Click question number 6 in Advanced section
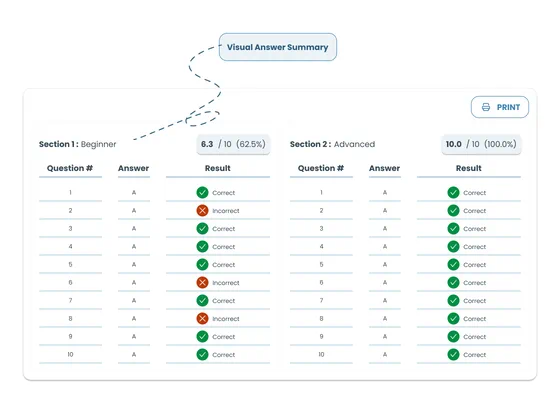The height and width of the screenshot is (400, 560). 321,282
